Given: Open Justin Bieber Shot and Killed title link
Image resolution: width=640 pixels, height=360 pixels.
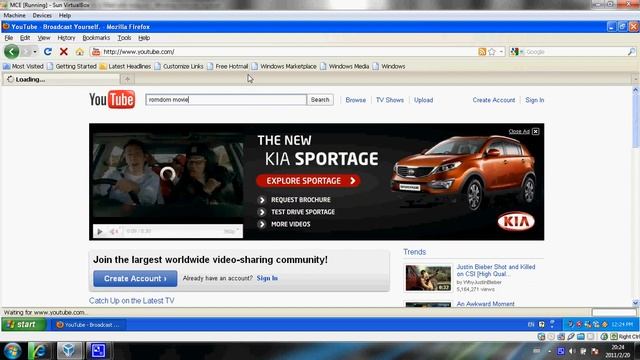Looking at the screenshot, I should [496, 270].
